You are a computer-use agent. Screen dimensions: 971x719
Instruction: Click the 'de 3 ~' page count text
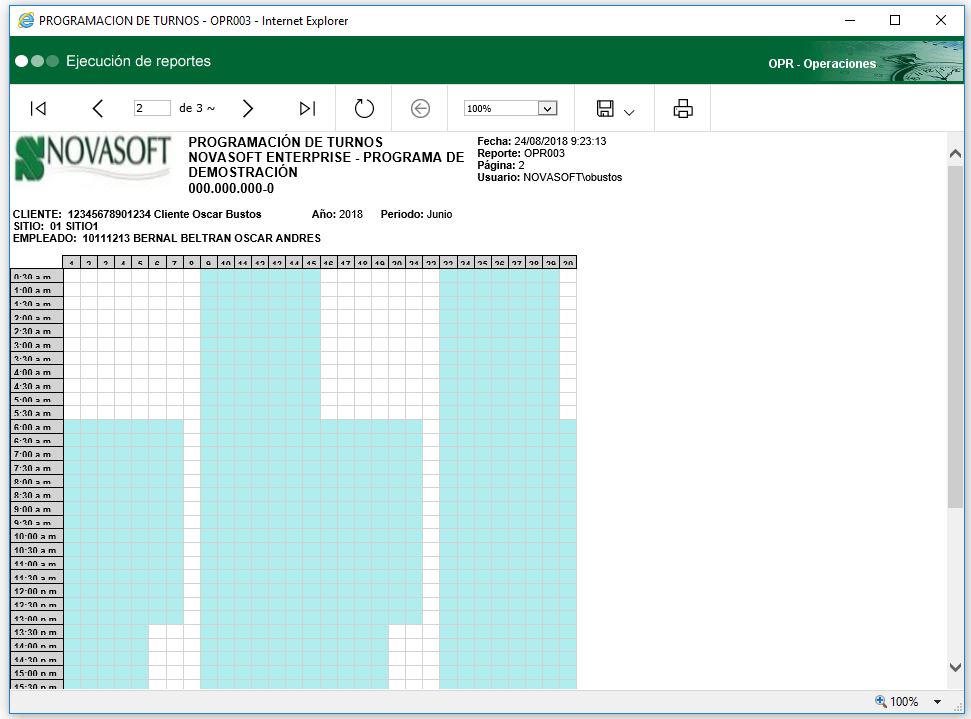pyautogui.click(x=197, y=108)
